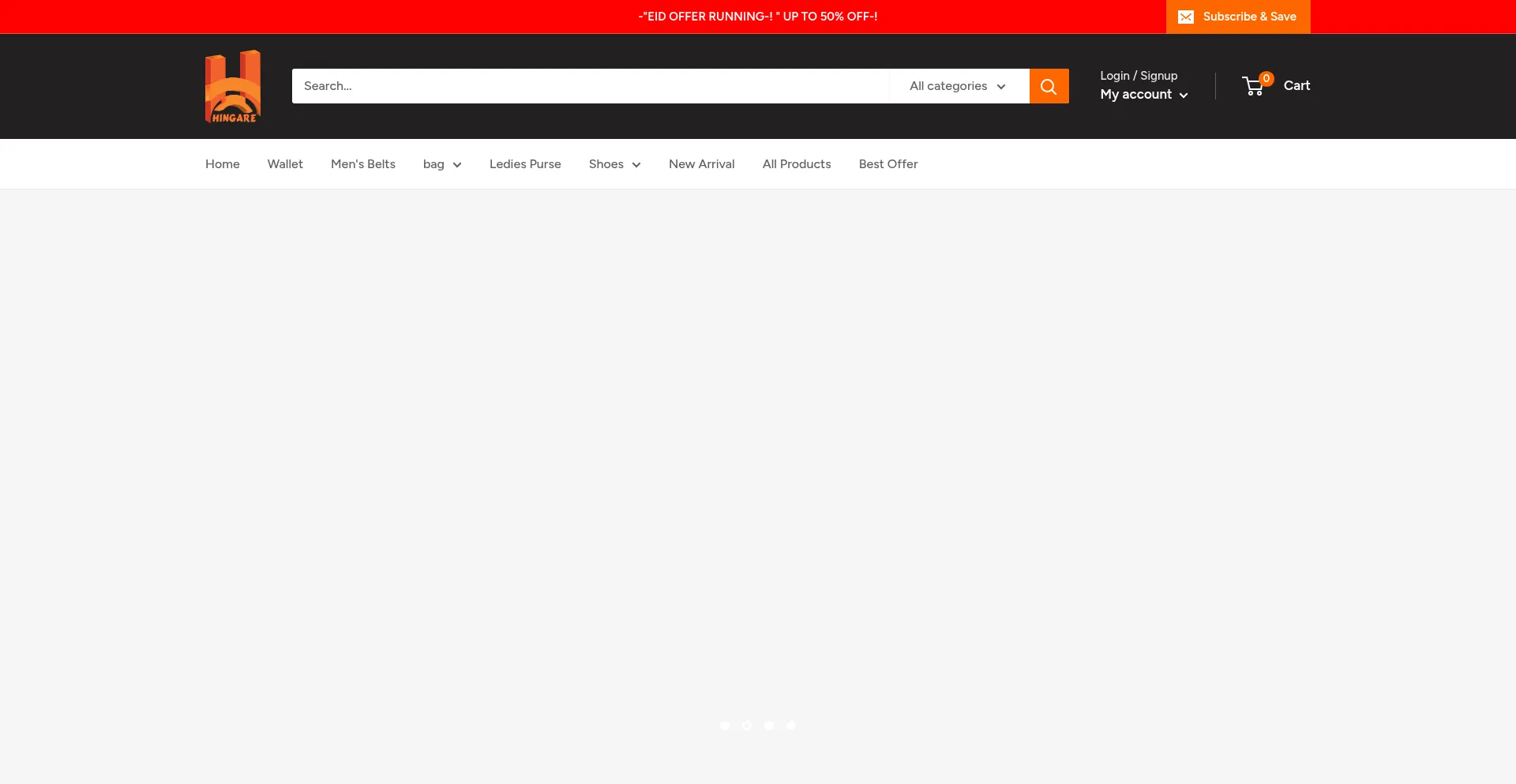
Task: Go to the Wallet page
Action: pyautogui.click(x=285, y=164)
